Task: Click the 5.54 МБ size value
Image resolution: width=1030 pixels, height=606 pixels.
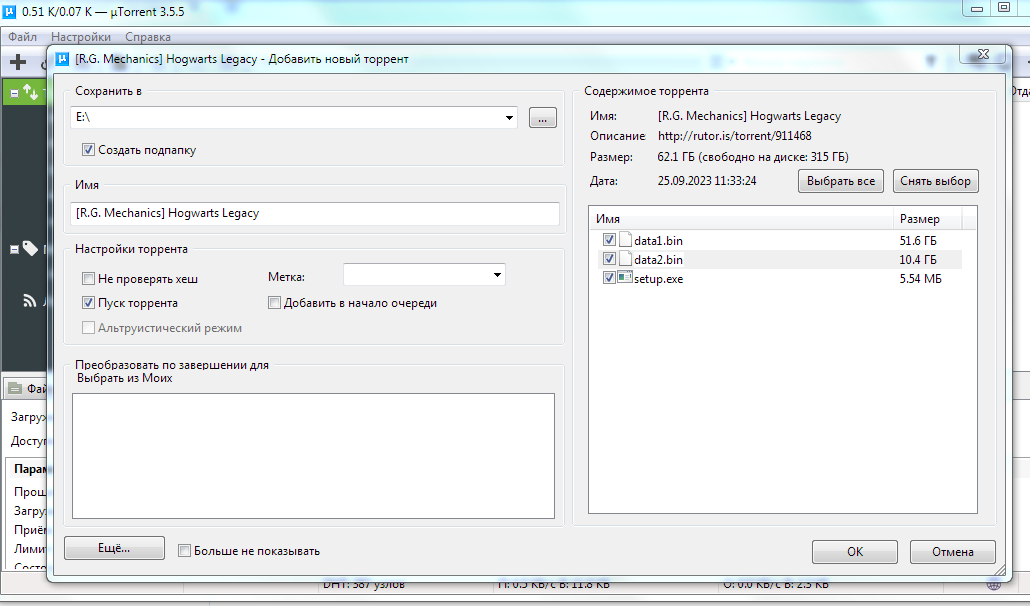Action: pyautogui.click(x=920, y=278)
